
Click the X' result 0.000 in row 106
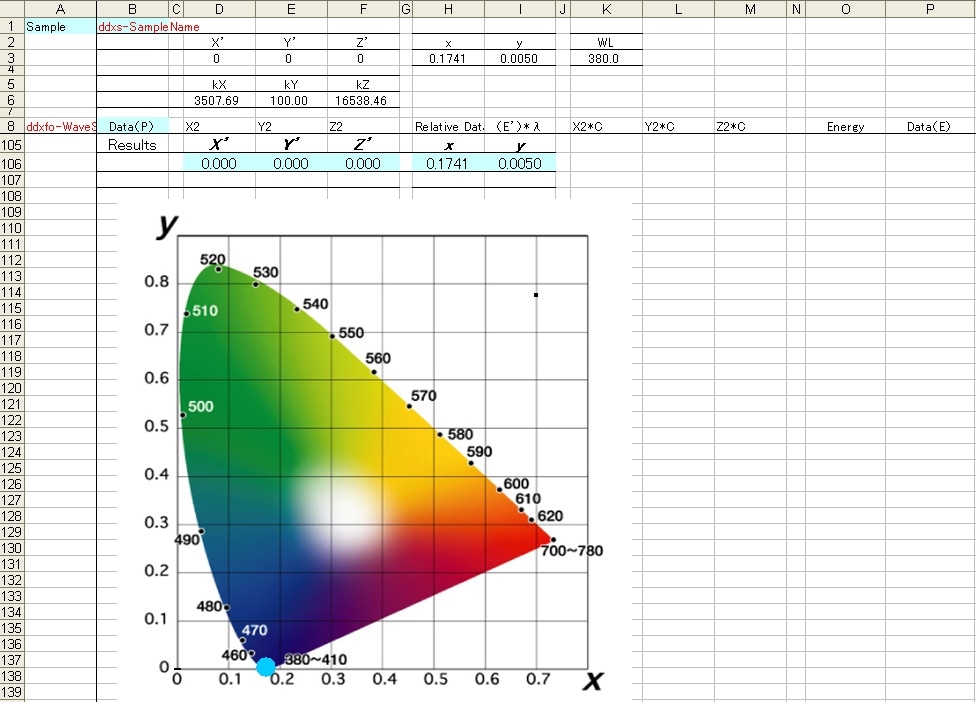pos(218,164)
